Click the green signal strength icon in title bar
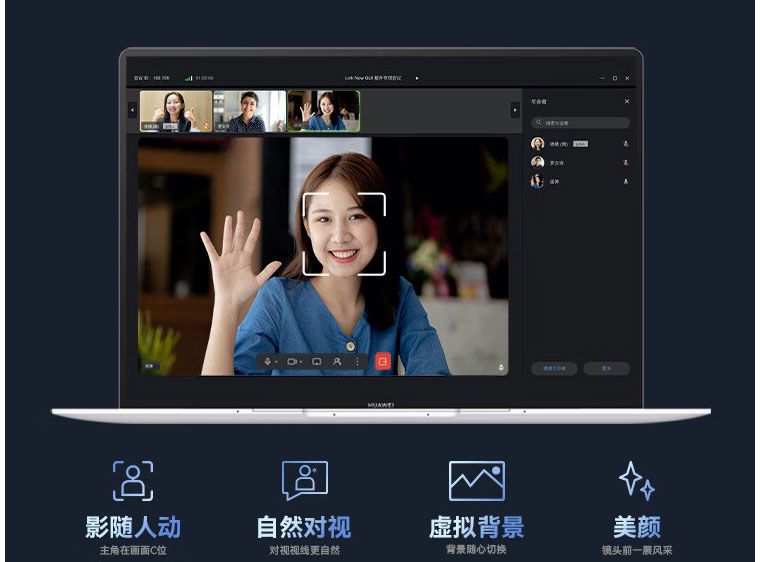Viewport: 760px width, 562px height. [x=189, y=78]
